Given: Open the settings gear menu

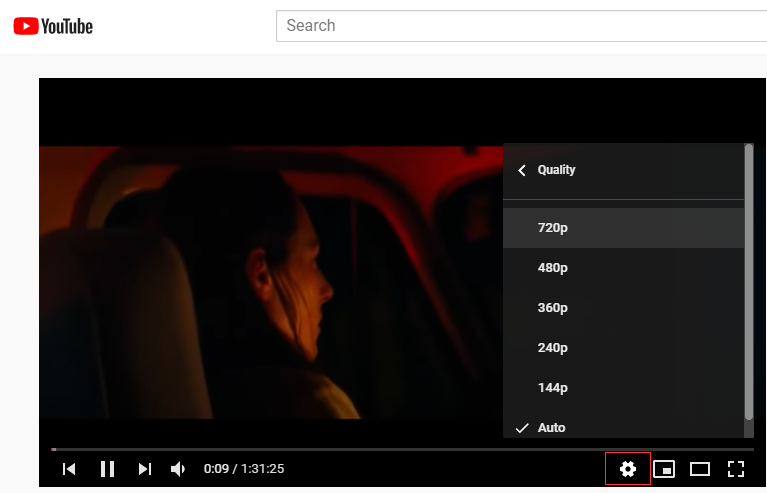Looking at the screenshot, I should pos(628,469).
